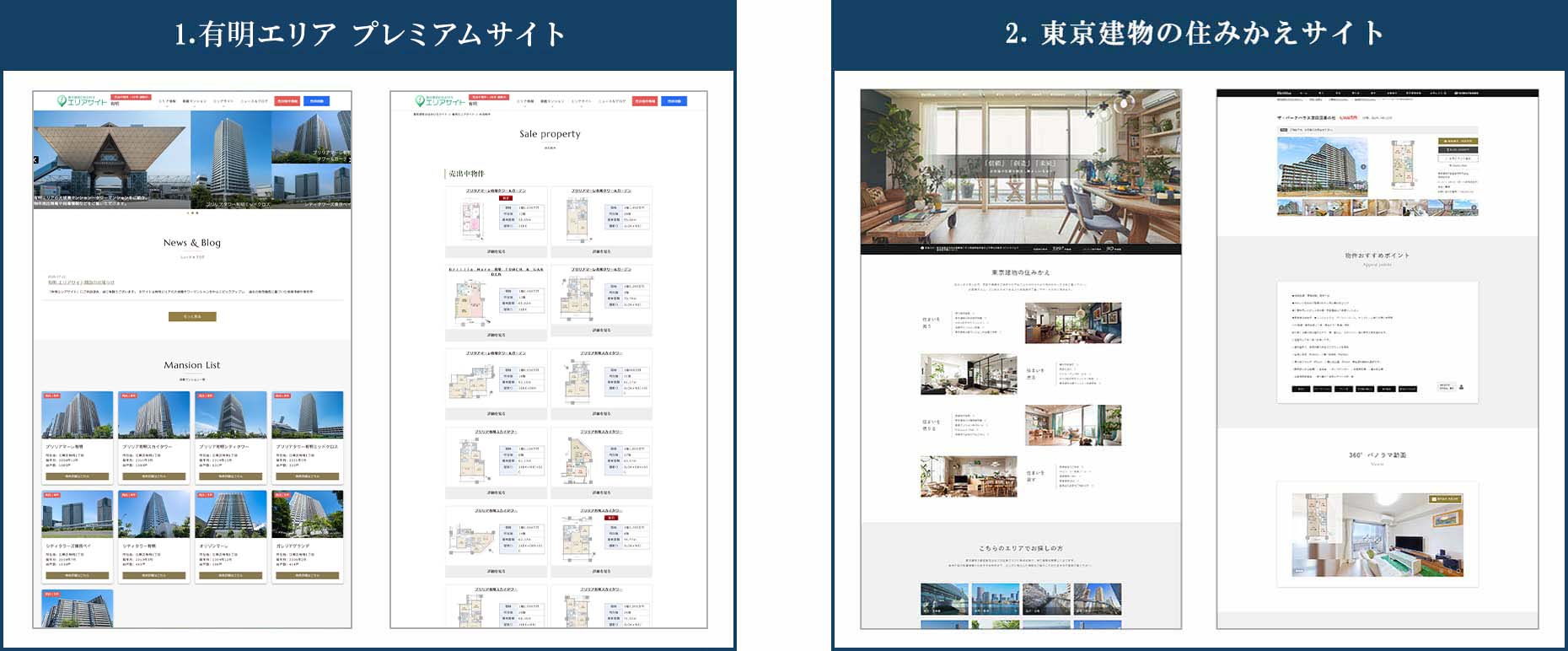
Task: Open the ブリリア有明スカイタワー mansion photo
Action: coord(153,415)
